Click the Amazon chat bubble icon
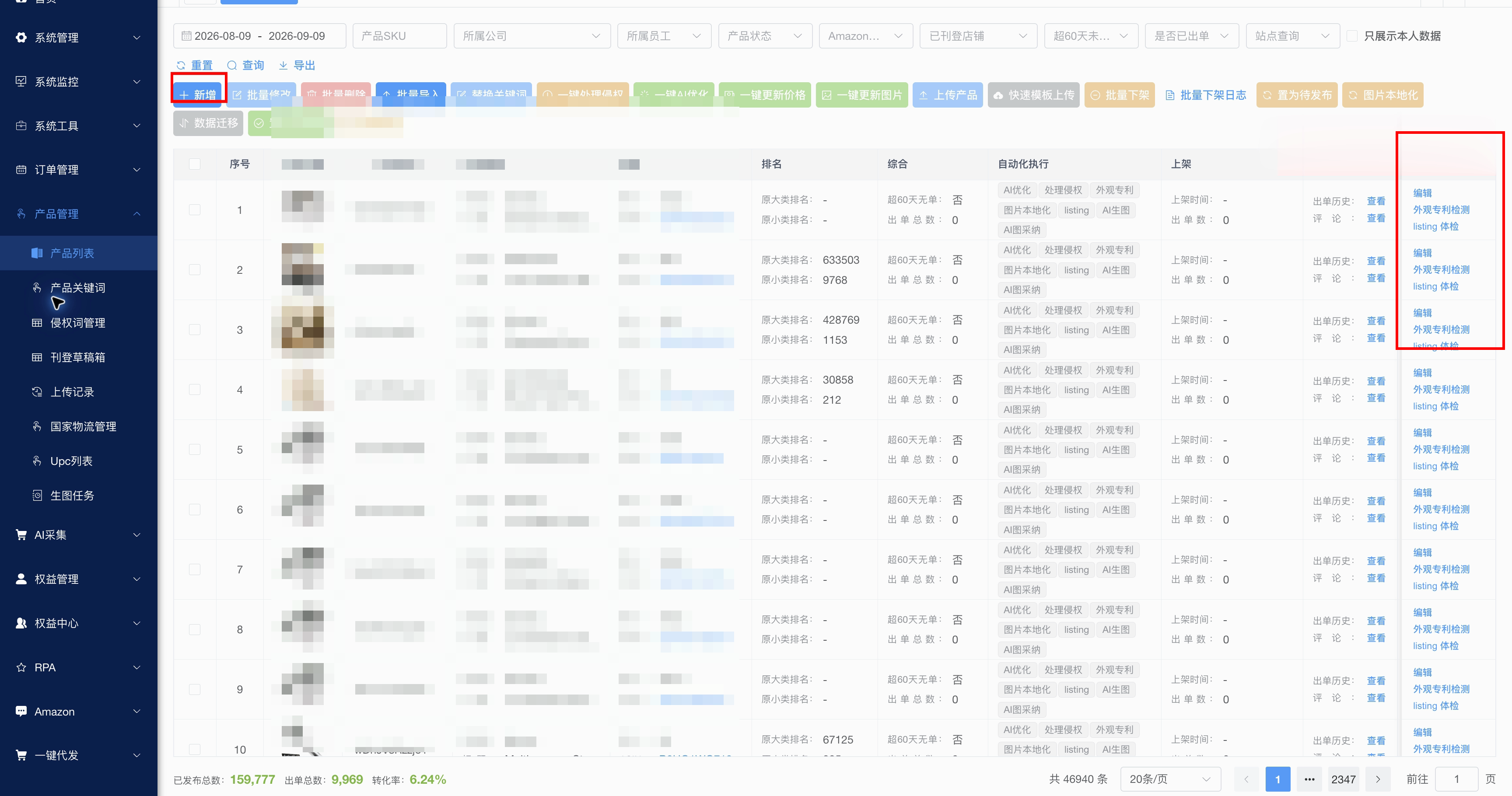Screen dimensions: 1512x796 [21, 712]
